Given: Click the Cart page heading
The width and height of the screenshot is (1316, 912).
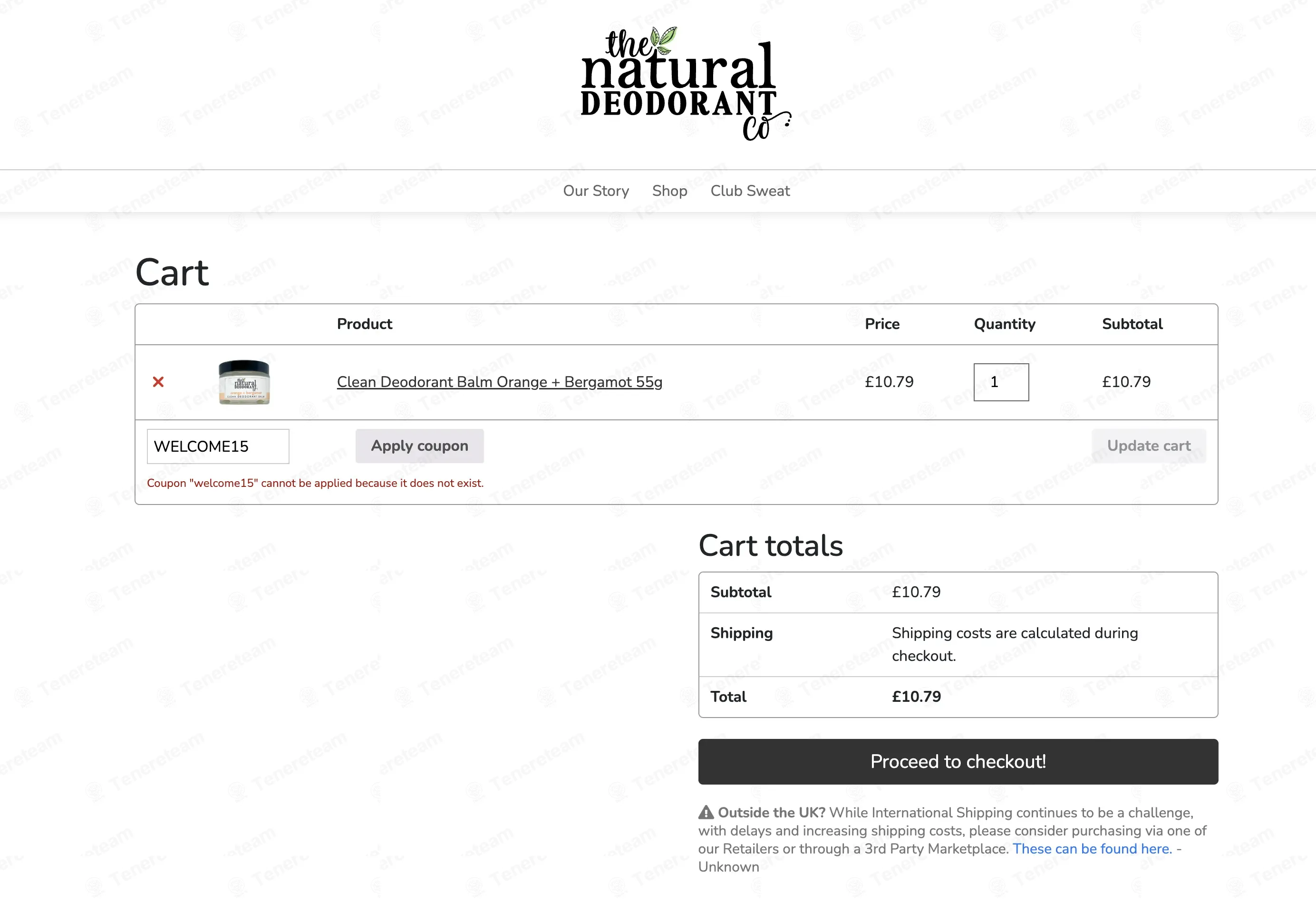Looking at the screenshot, I should [x=172, y=272].
